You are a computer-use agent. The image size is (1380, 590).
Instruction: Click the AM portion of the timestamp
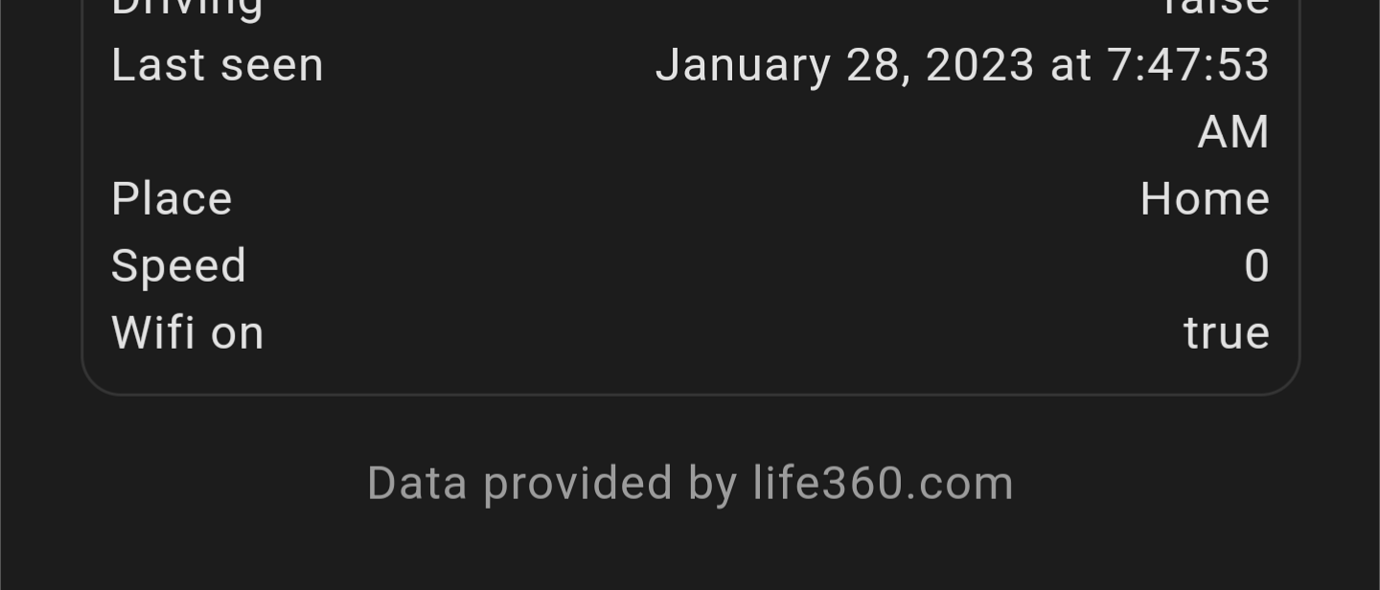pos(1233,131)
